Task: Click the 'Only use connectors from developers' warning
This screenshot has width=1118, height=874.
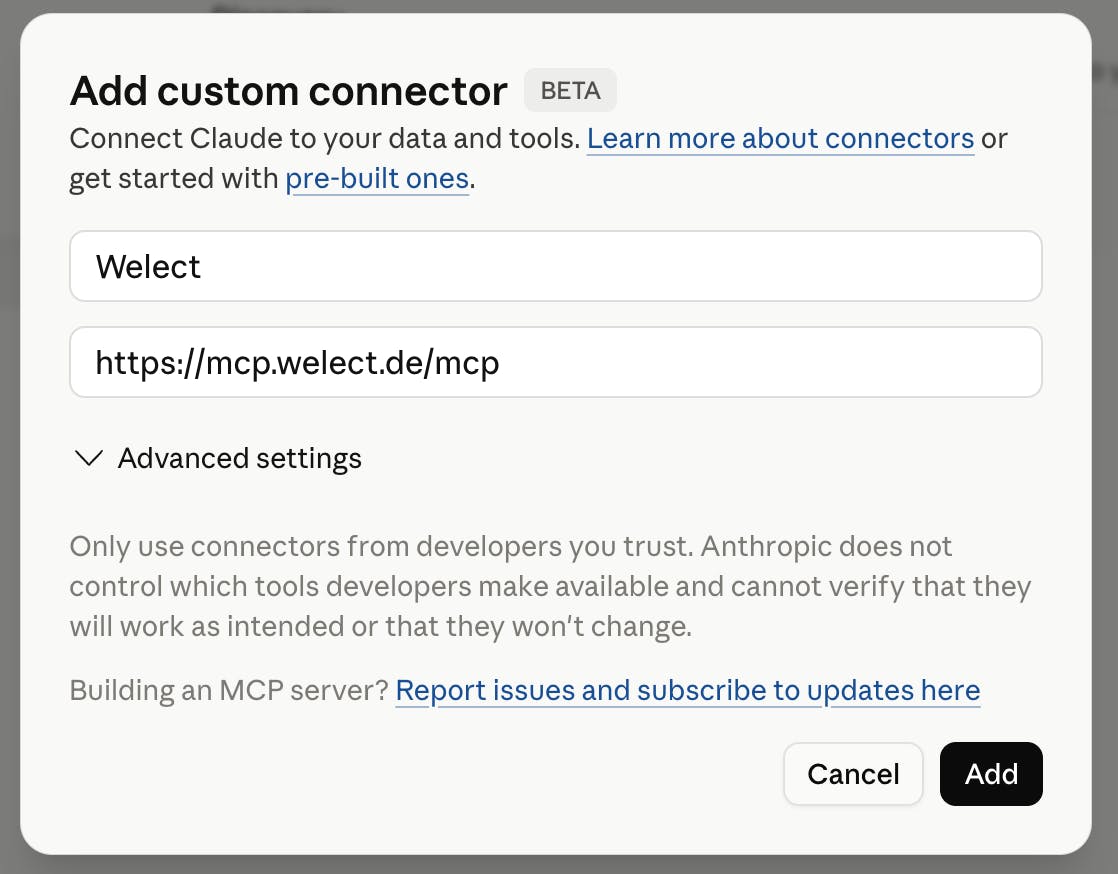Action: click(550, 586)
